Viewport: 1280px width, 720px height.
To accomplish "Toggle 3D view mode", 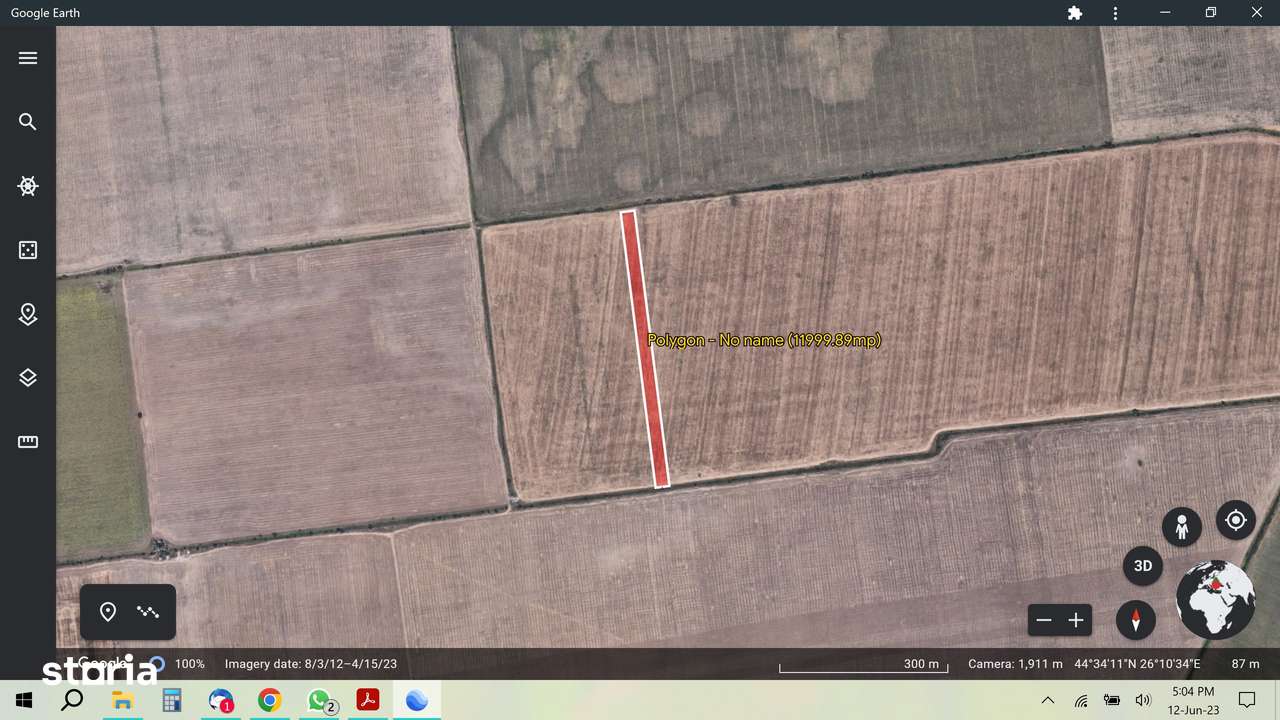I will click(1142, 565).
